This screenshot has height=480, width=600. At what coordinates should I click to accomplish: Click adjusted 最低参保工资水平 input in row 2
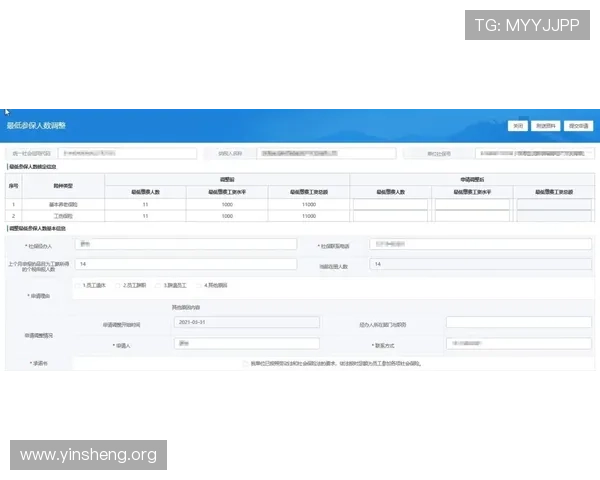click(x=472, y=216)
